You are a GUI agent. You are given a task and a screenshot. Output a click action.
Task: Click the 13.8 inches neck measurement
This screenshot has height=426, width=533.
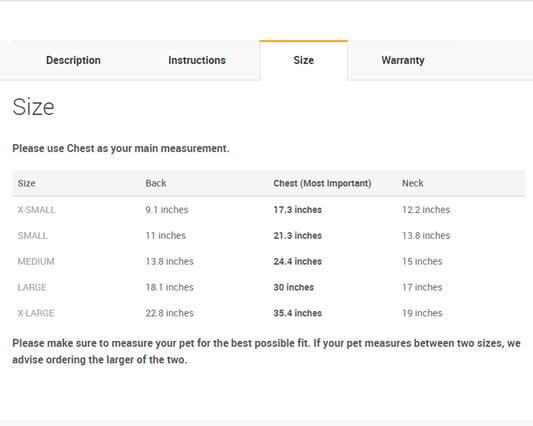point(426,236)
